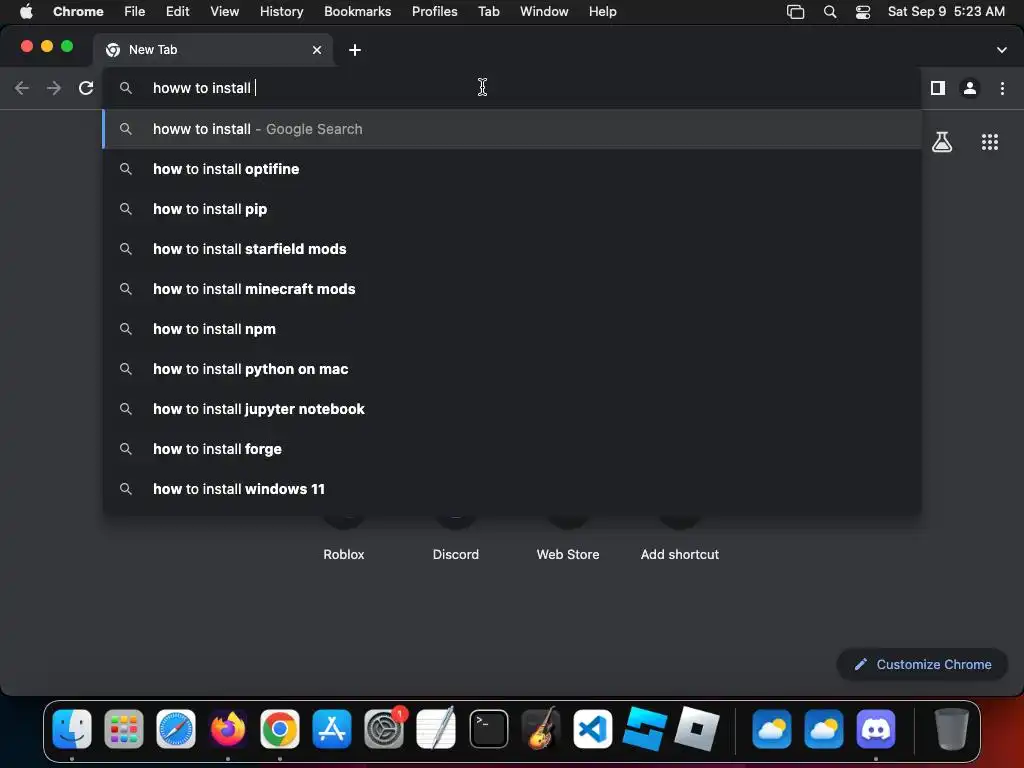Click the Customize Chrome button

pyautogui.click(x=922, y=664)
